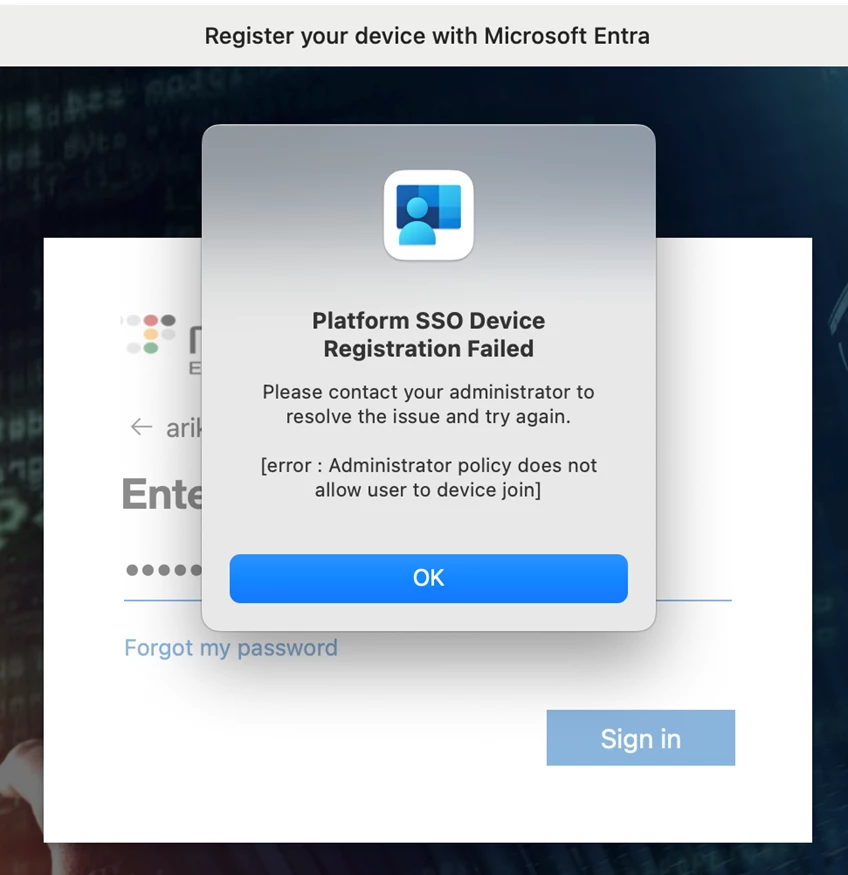Image resolution: width=848 pixels, height=875 pixels.
Task: Click the masked password dots
Action: coord(164,570)
